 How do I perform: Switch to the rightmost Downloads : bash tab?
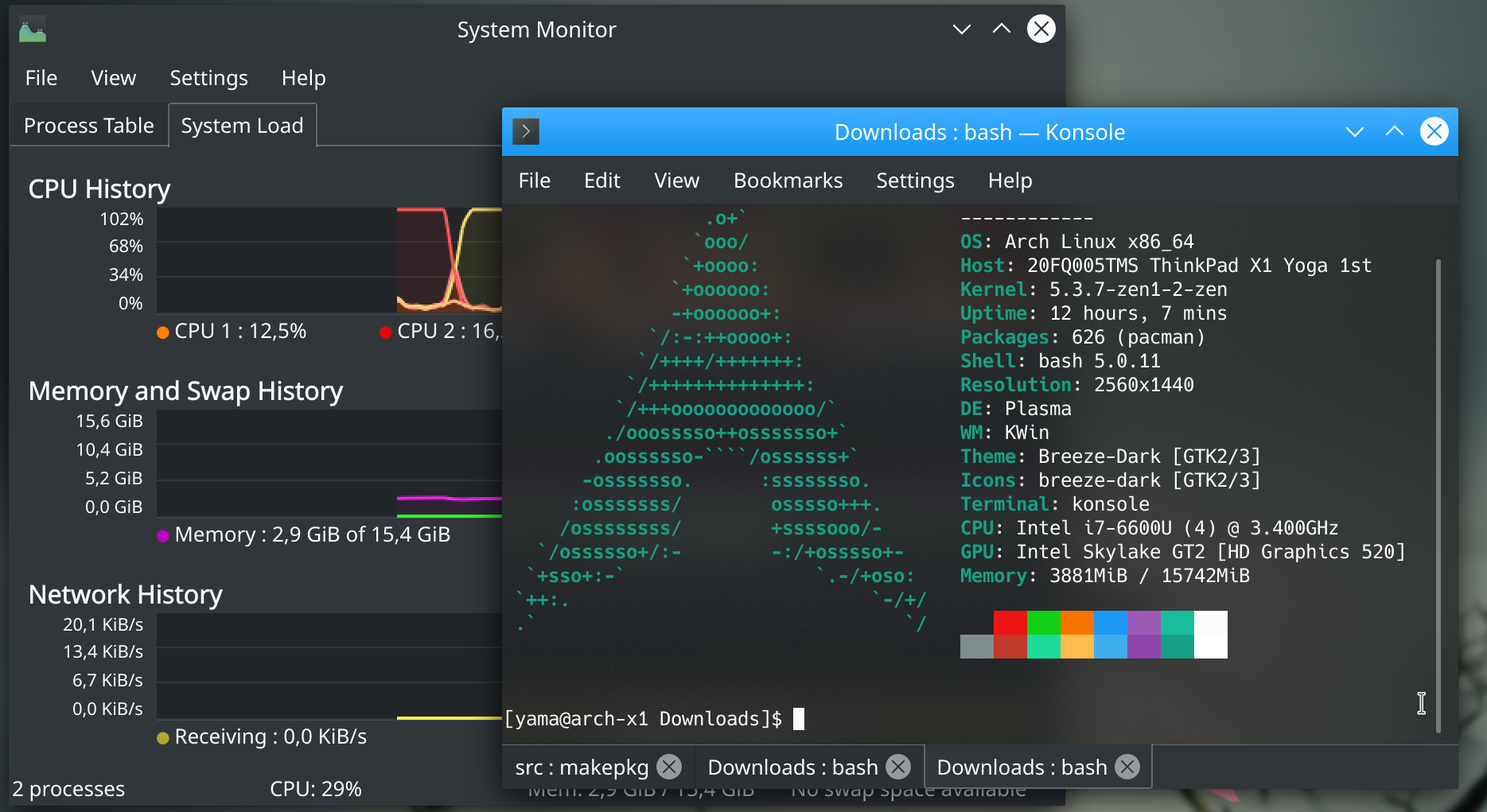pyautogui.click(x=1021, y=767)
